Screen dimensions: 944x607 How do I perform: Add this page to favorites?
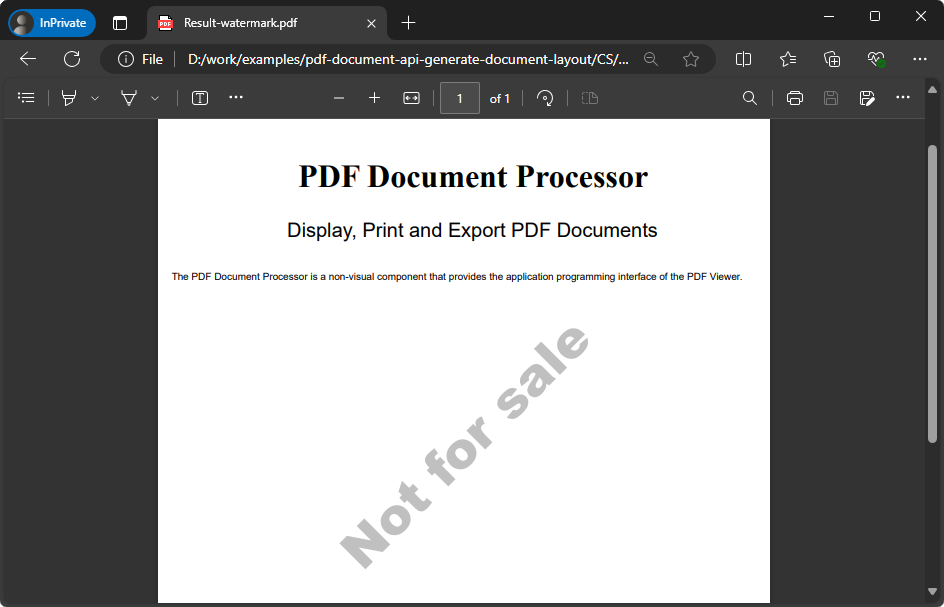point(691,59)
